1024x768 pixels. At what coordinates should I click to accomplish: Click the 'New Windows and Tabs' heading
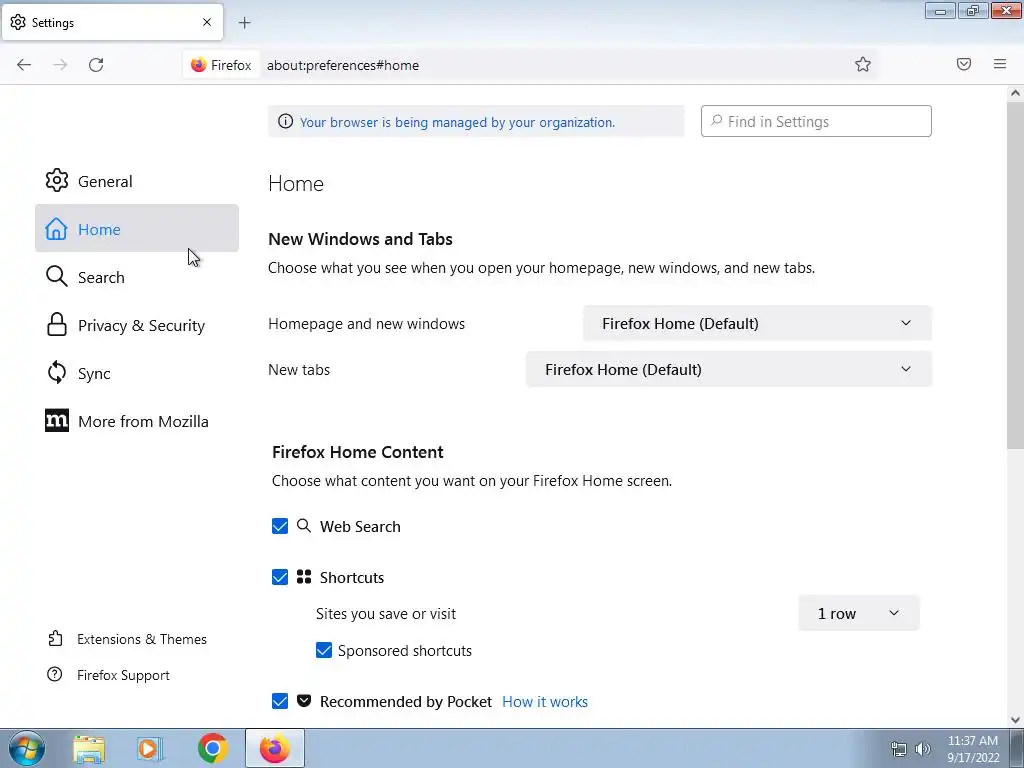360,239
